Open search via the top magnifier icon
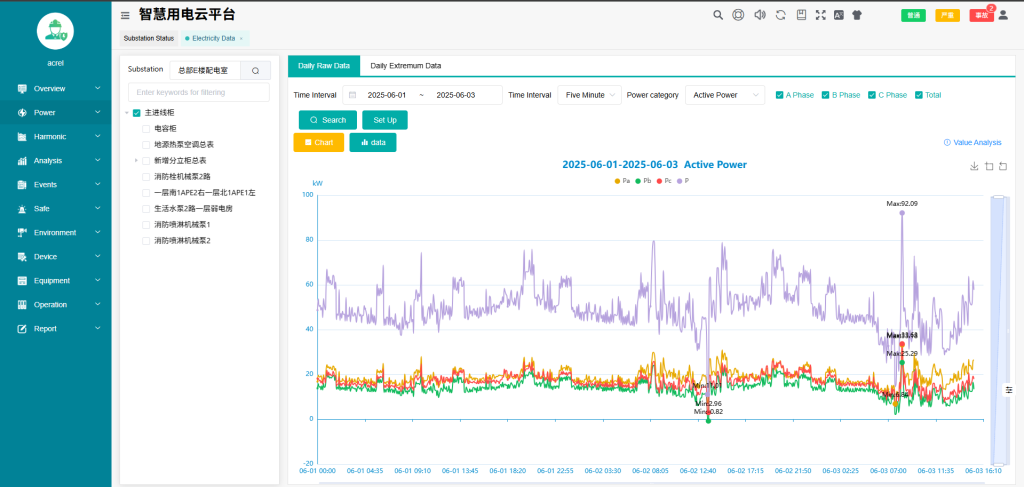 point(718,15)
